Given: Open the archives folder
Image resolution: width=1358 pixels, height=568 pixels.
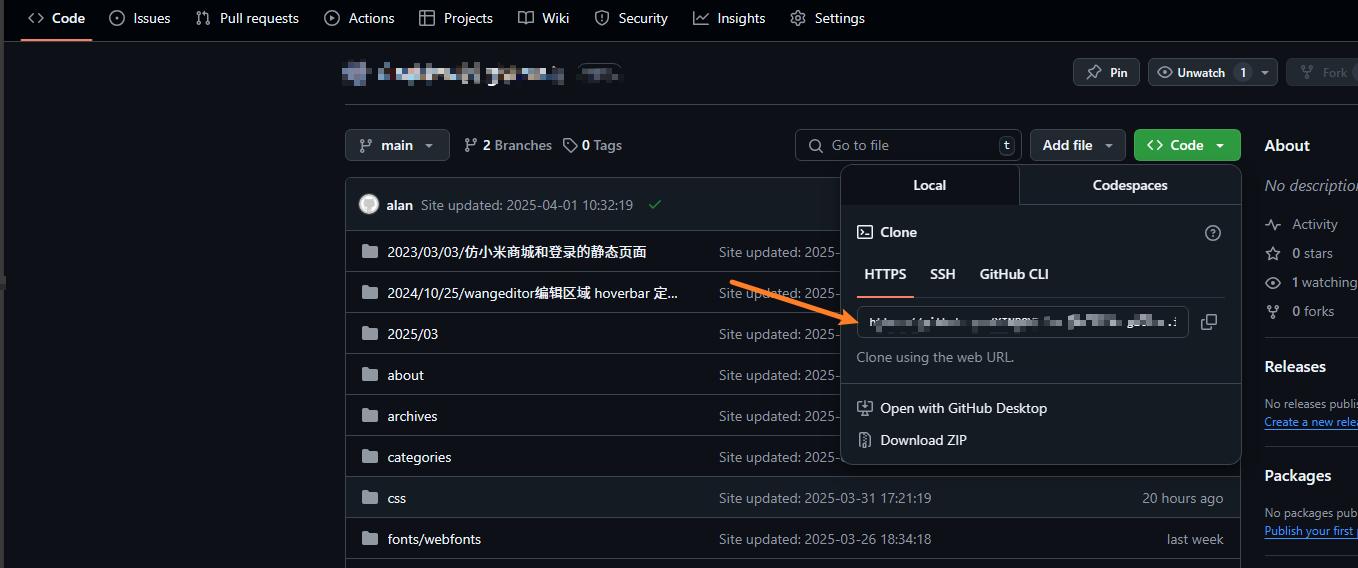Looking at the screenshot, I should 412,416.
